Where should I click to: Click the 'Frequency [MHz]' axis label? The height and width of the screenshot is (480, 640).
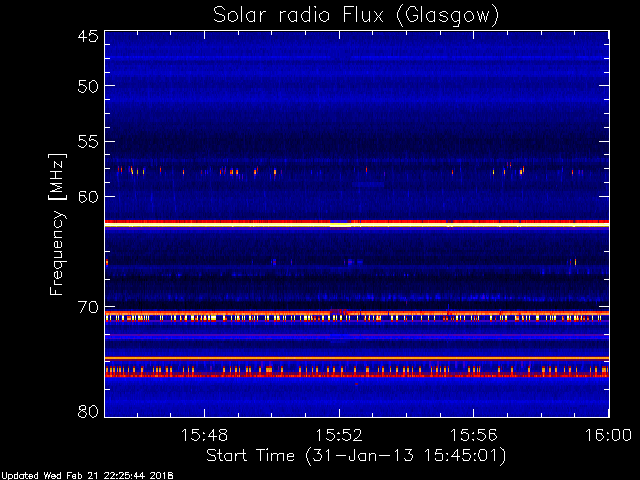pyautogui.click(x=57, y=224)
